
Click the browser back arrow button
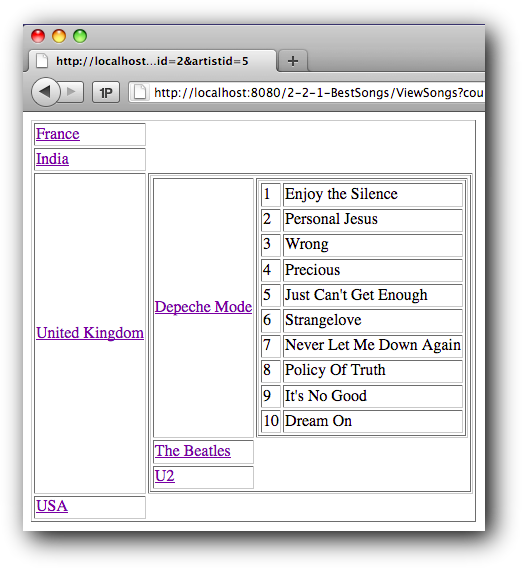coord(45,92)
